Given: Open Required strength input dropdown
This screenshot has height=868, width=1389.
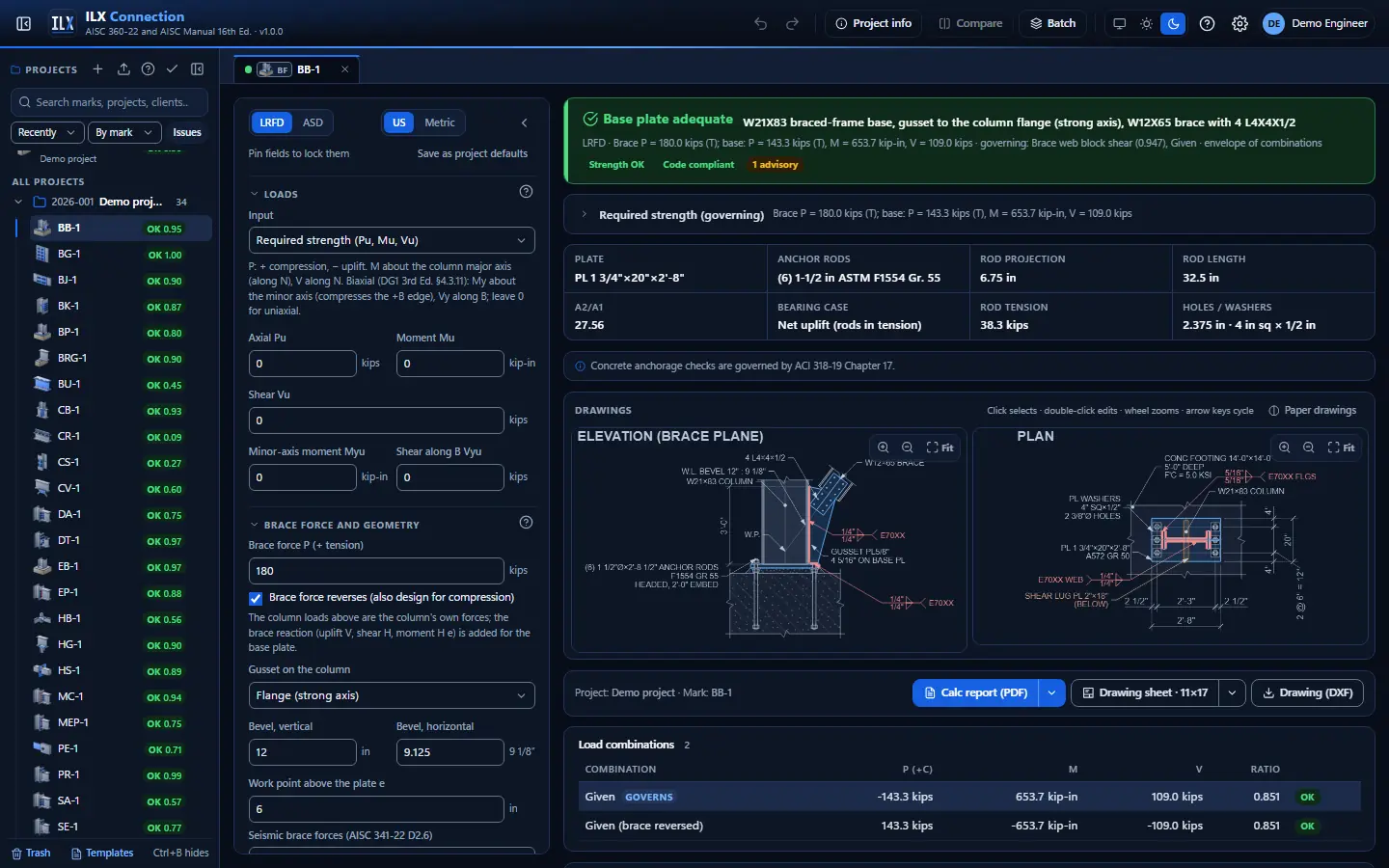Looking at the screenshot, I should click(392, 240).
